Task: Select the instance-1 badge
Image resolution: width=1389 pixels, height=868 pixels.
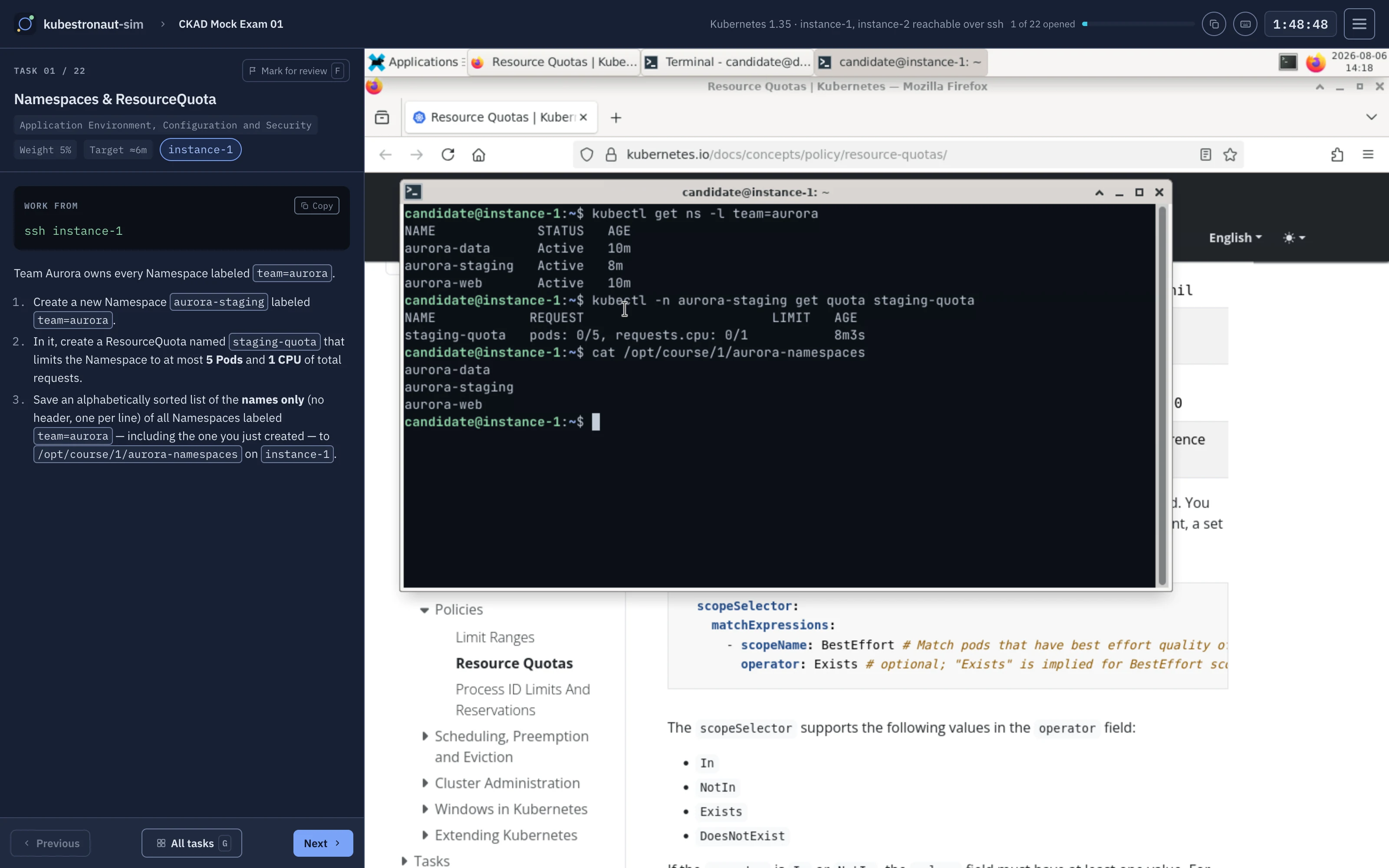Action: click(200, 150)
